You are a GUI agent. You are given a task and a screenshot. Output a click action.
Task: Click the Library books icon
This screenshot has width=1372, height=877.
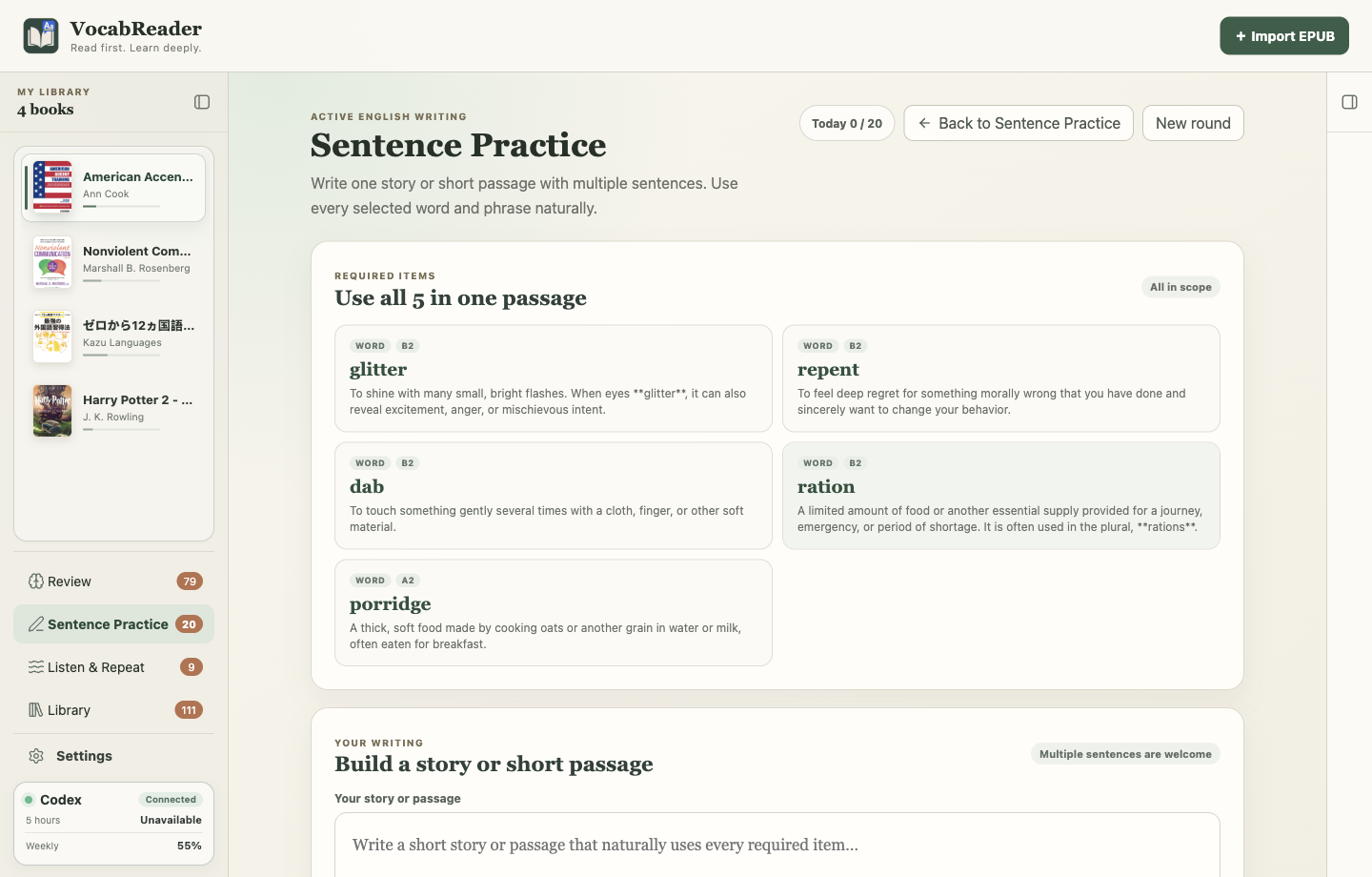click(x=36, y=710)
